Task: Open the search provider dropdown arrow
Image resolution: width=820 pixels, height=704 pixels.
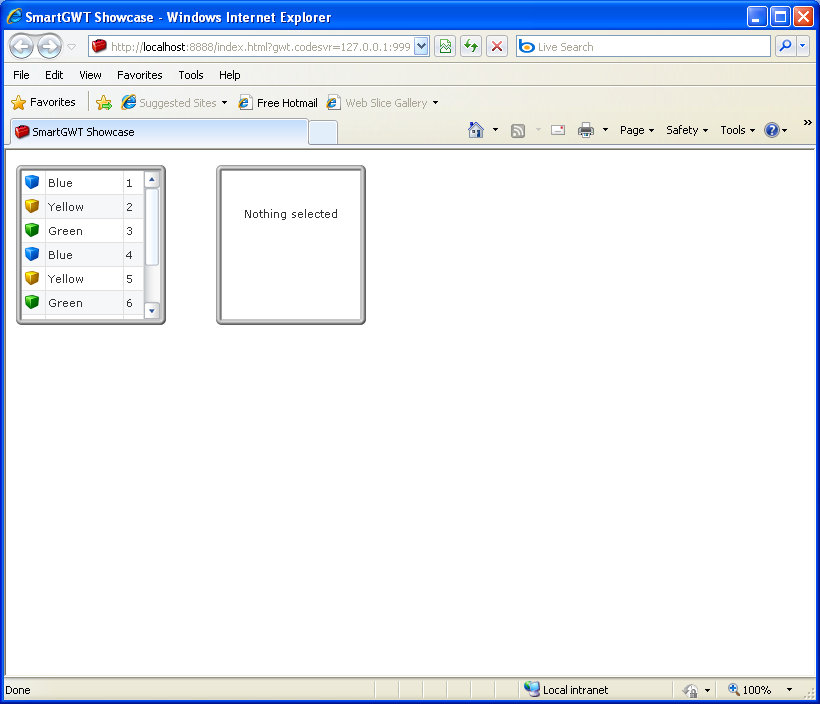Action: click(803, 47)
